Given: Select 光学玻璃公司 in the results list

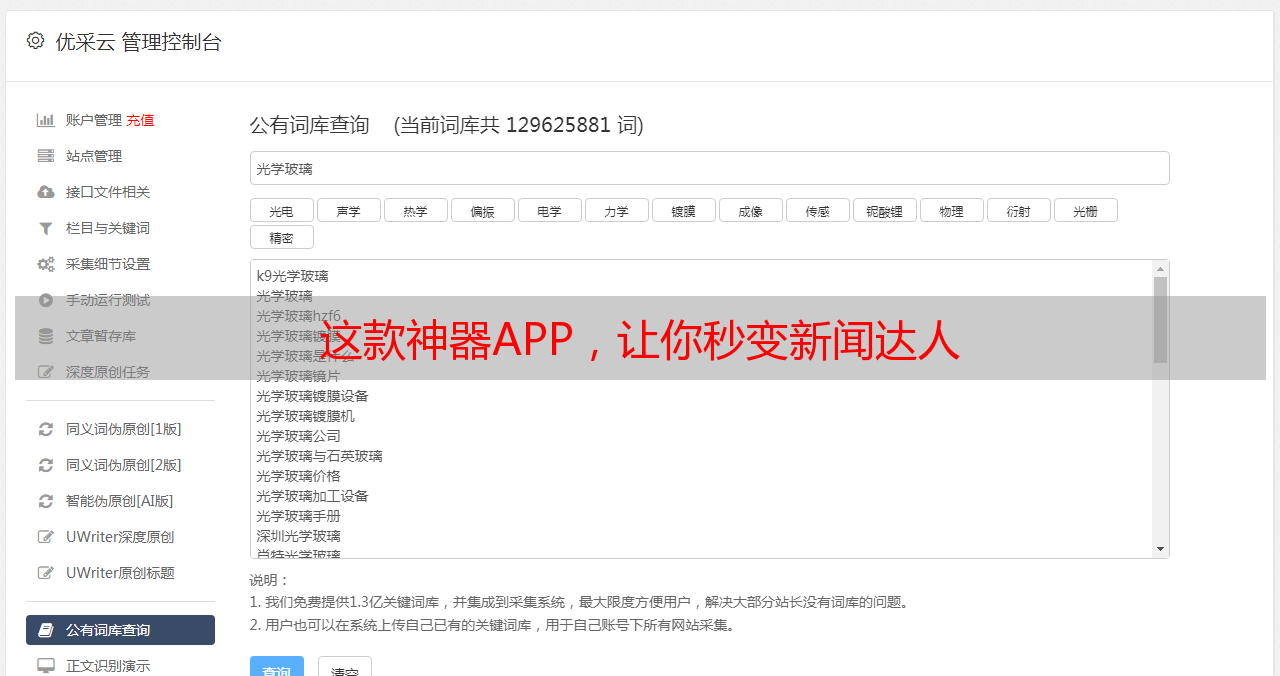Looking at the screenshot, I should [x=298, y=436].
